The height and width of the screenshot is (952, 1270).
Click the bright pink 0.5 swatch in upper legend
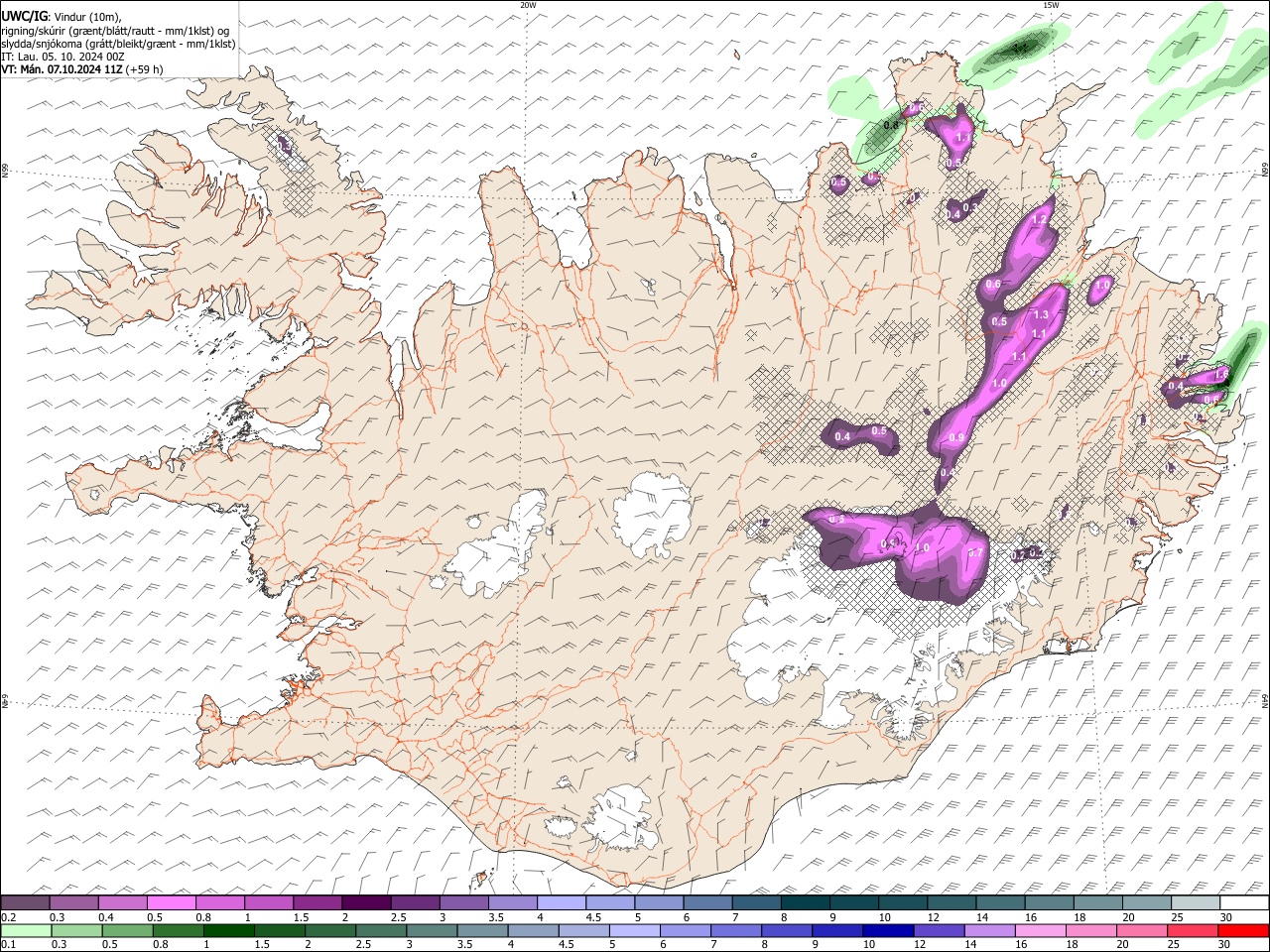click(x=171, y=903)
